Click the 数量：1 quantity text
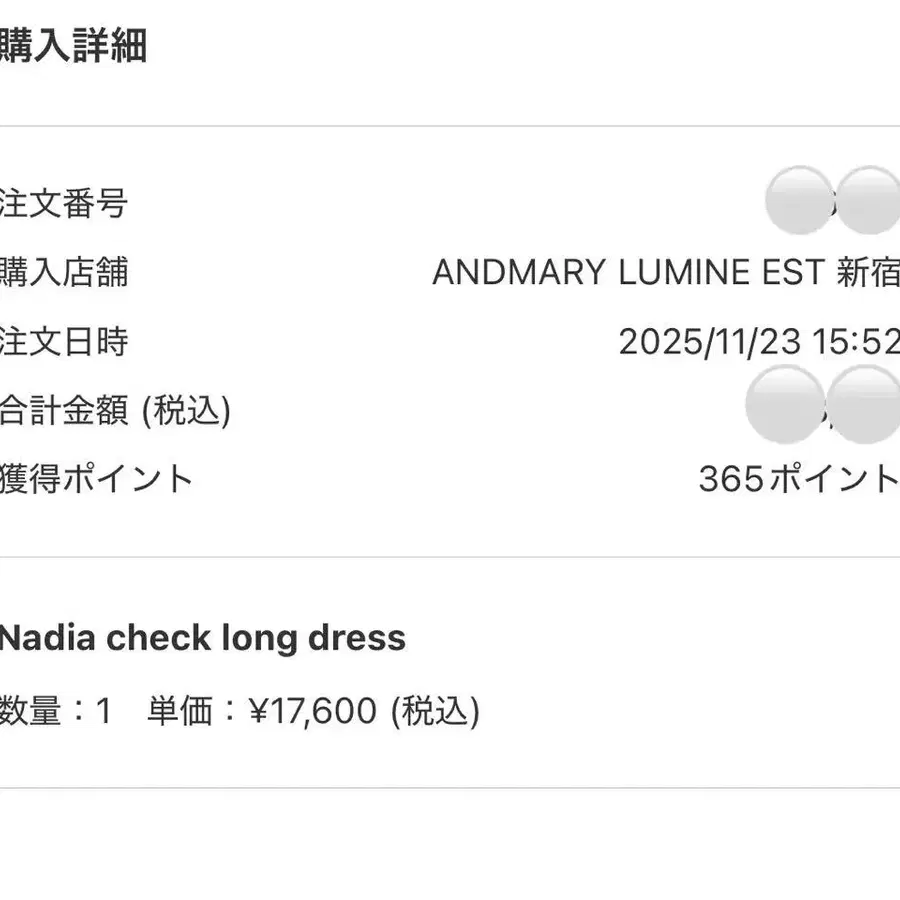Screen dimensions: 900x900 point(55,711)
